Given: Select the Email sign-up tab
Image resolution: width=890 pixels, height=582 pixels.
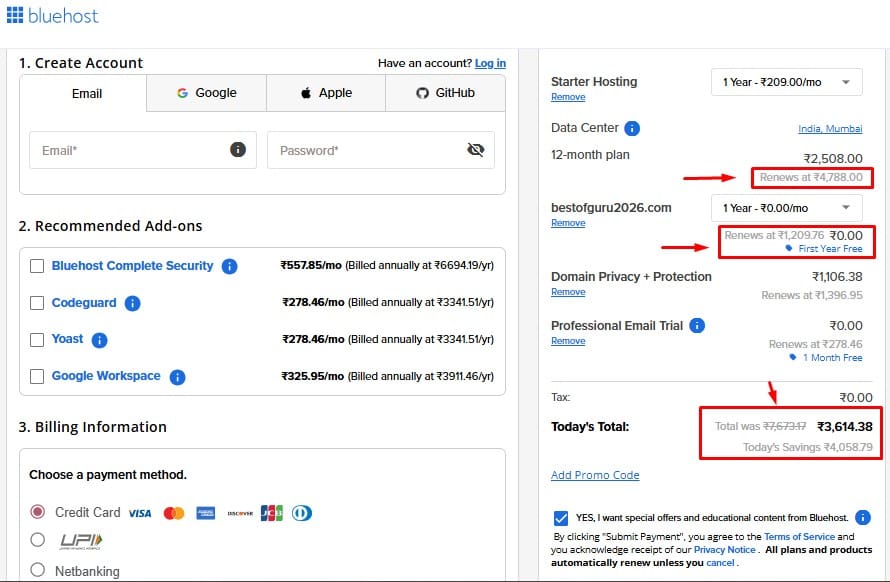Looking at the screenshot, I should pyautogui.click(x=83, y=94).
